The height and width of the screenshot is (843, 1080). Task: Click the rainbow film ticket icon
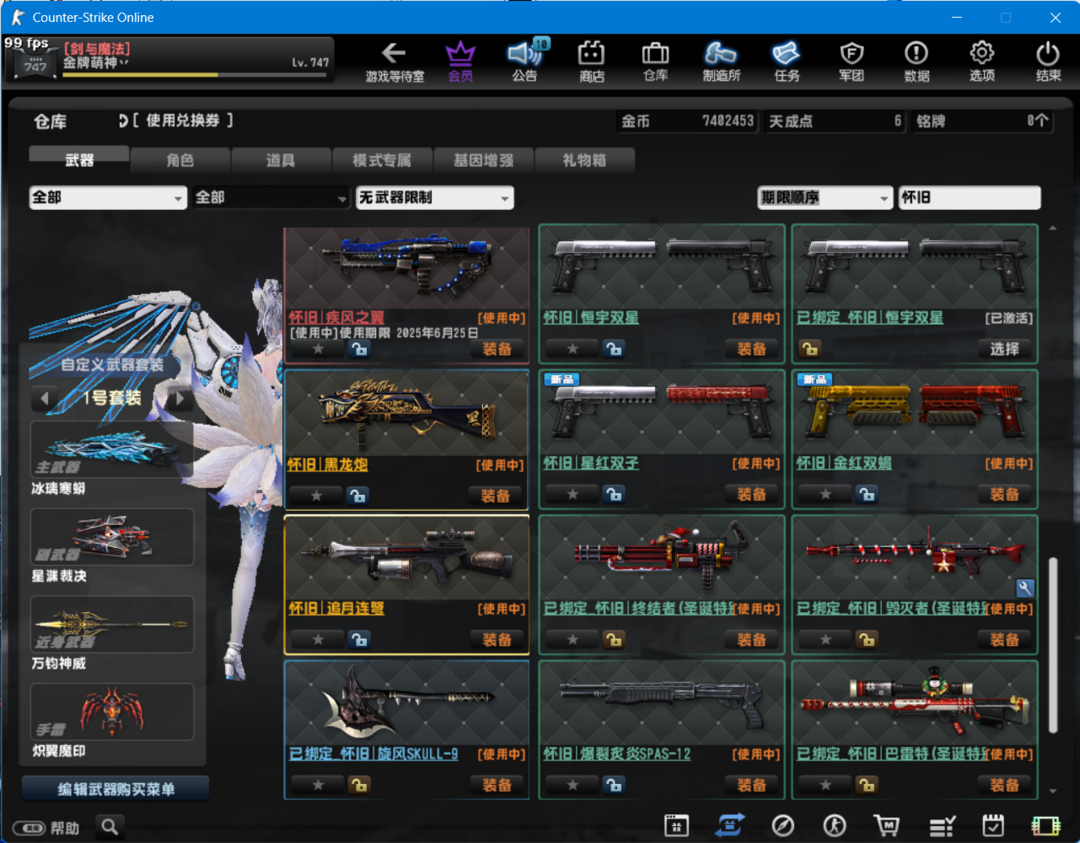[1046, 825]
